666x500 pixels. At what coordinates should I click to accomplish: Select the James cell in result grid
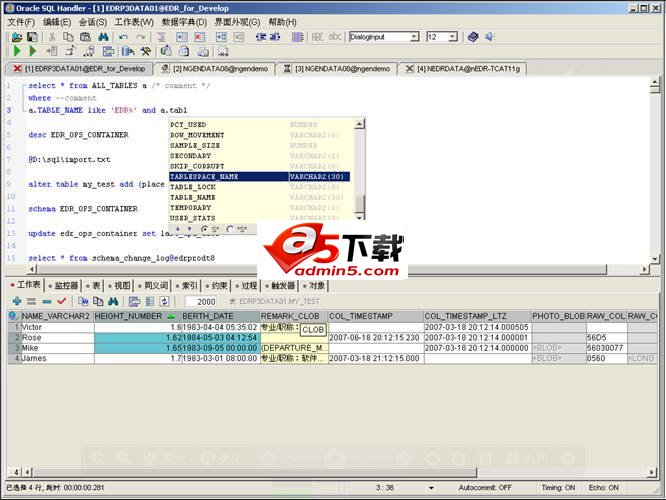pyautogui.click(x=57, y=358)
